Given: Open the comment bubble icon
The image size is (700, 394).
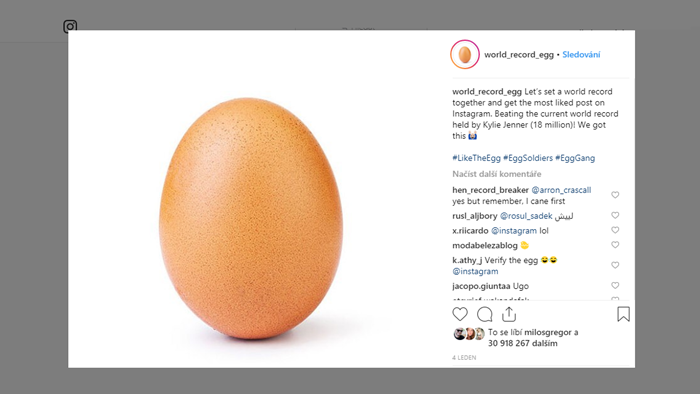Looking at the screenshot, I should pos(484,314).
